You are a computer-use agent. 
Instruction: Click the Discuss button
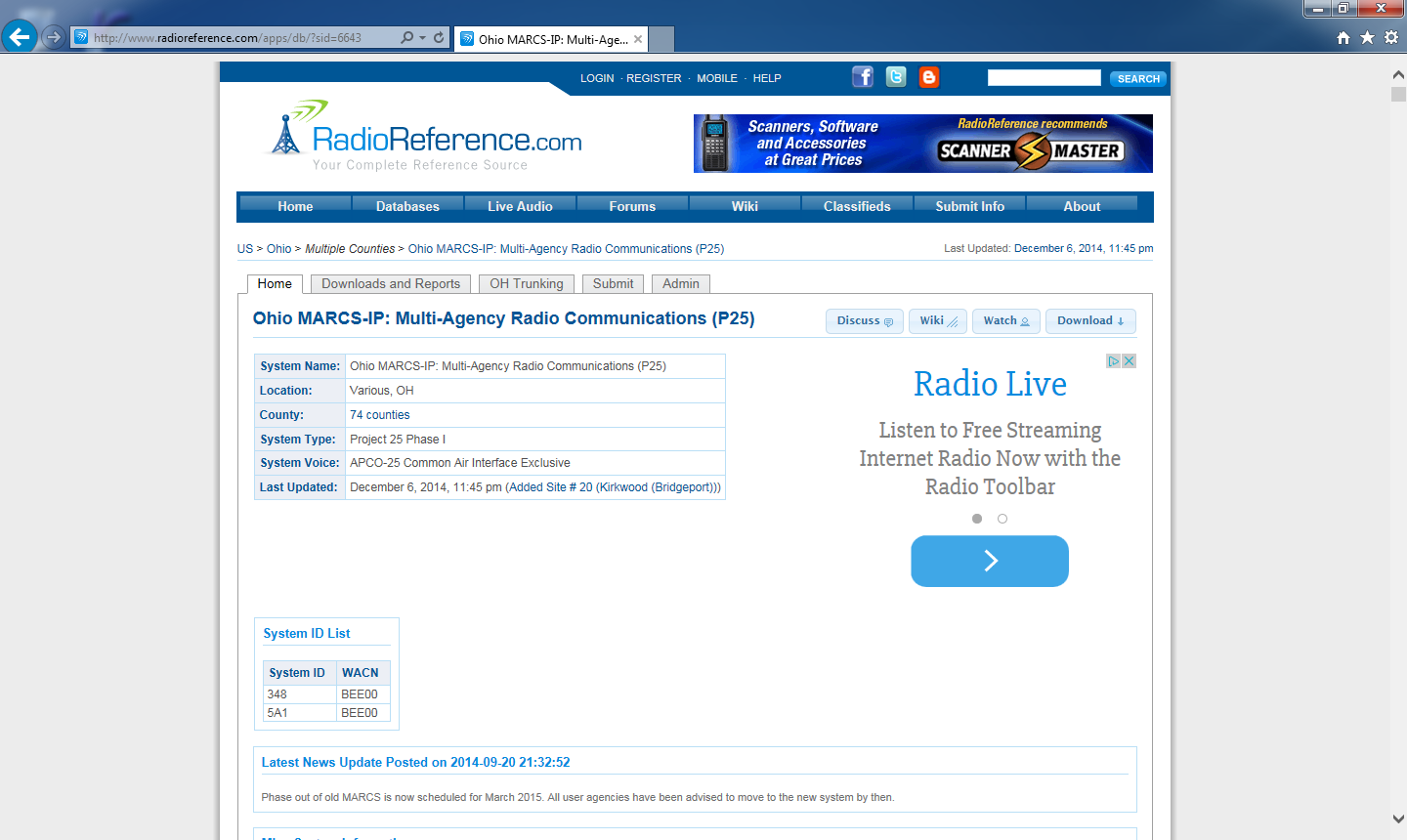point(865,321)
